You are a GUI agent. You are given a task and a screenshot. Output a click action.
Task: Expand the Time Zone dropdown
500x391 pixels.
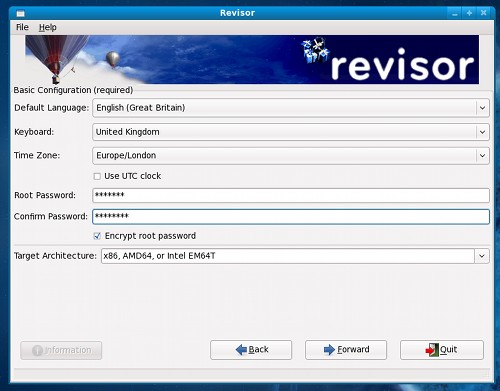482,155
